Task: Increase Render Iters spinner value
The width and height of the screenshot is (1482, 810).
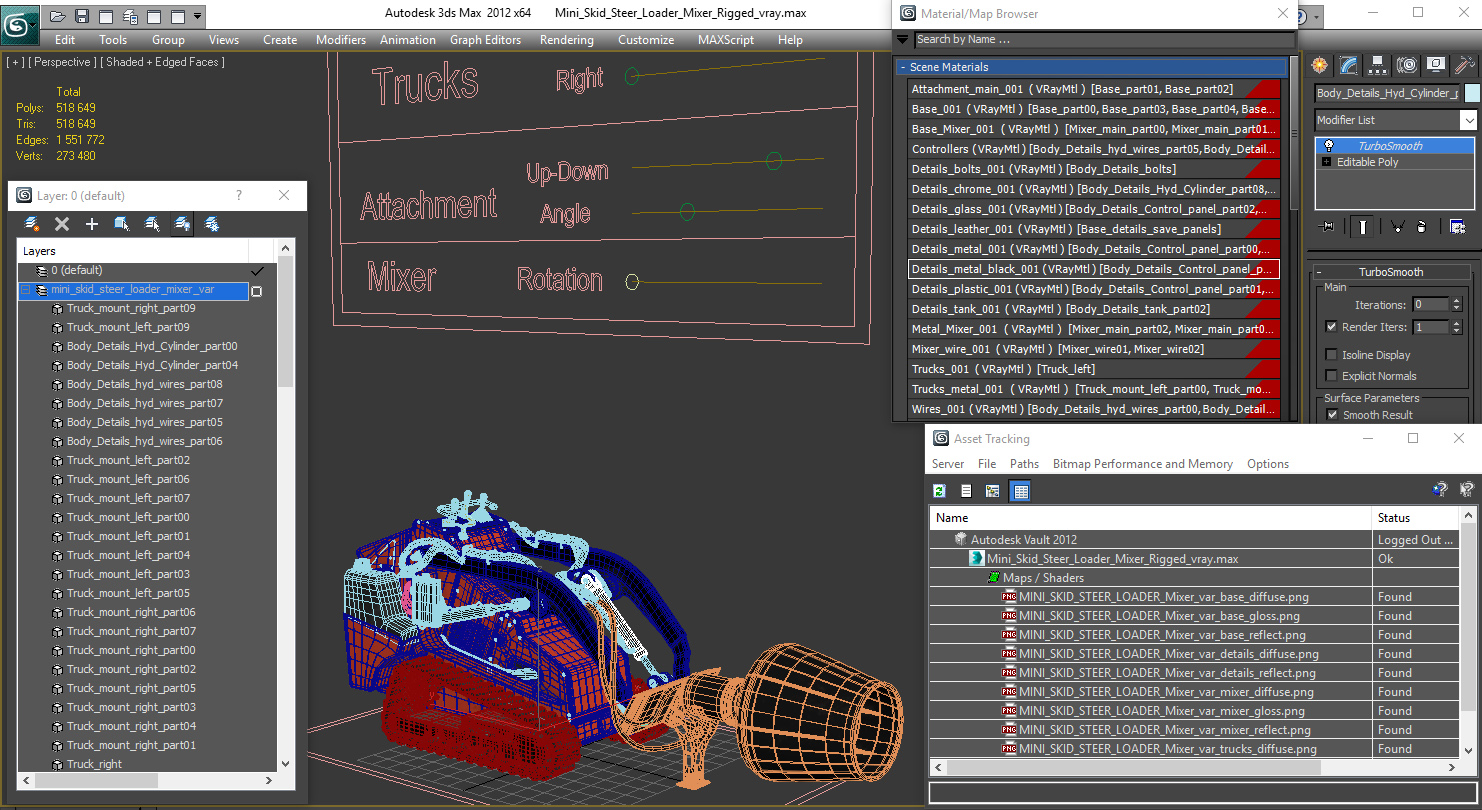Action: (1455, 324)
